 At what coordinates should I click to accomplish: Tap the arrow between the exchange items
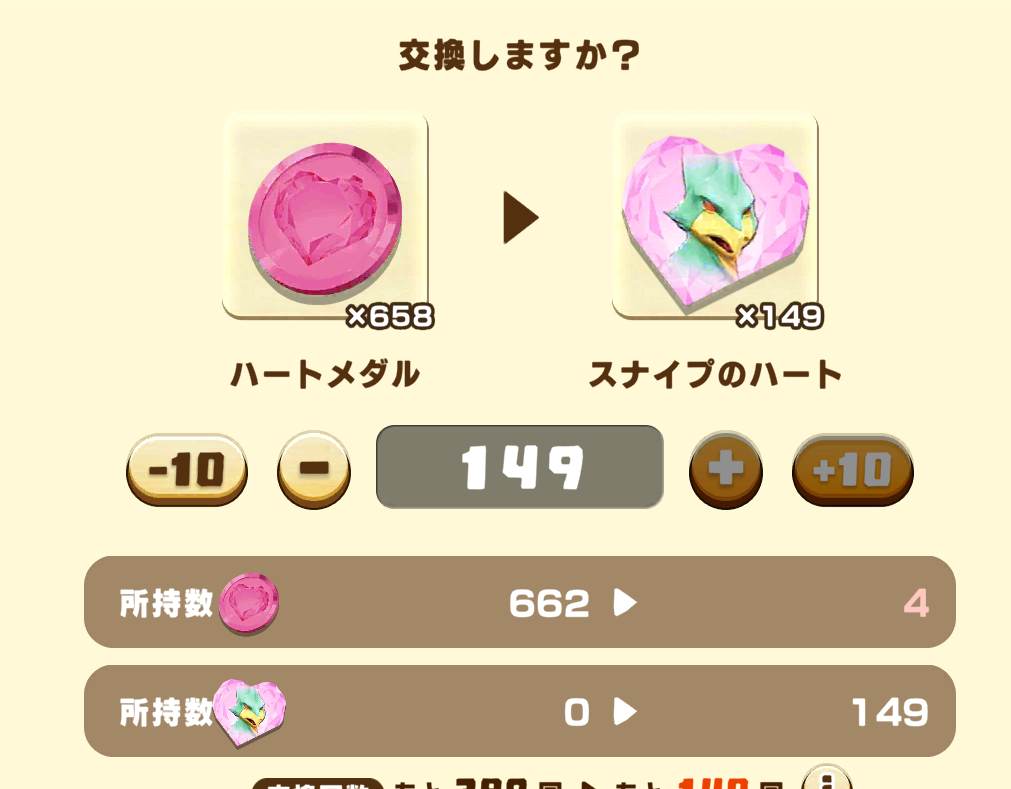pos(520,217)
